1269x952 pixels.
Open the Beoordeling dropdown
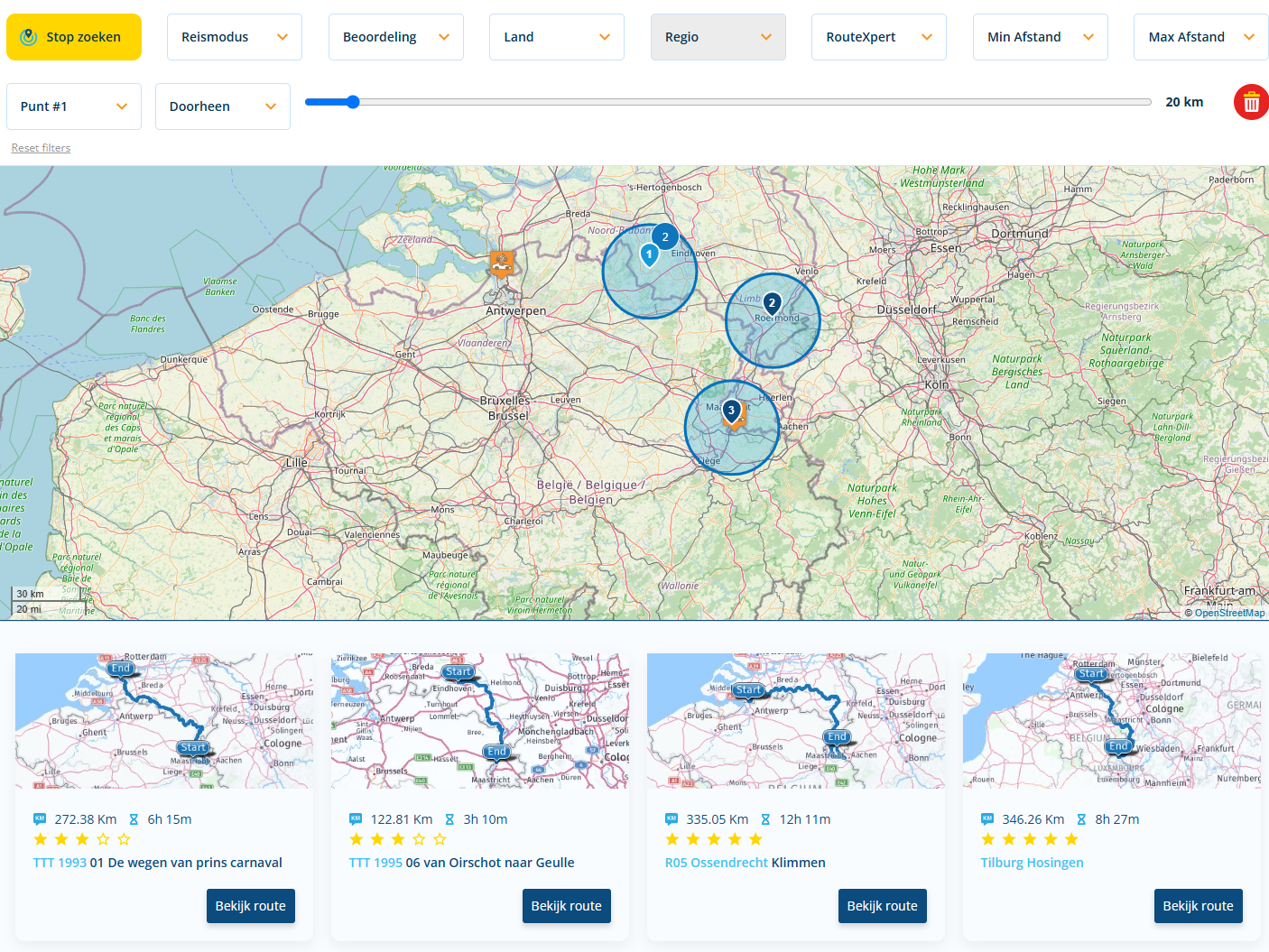[396, 37]
